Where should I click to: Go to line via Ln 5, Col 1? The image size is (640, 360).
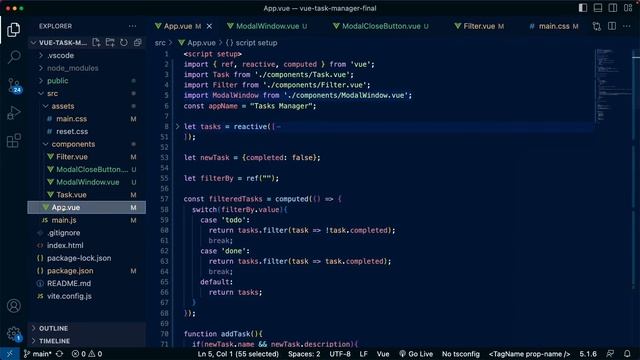click(238, 354)
